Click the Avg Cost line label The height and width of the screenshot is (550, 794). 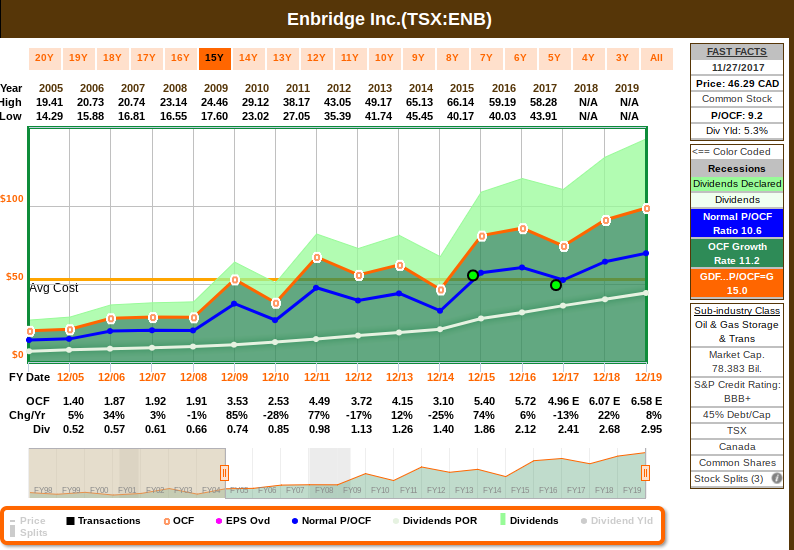pos(54,288)
